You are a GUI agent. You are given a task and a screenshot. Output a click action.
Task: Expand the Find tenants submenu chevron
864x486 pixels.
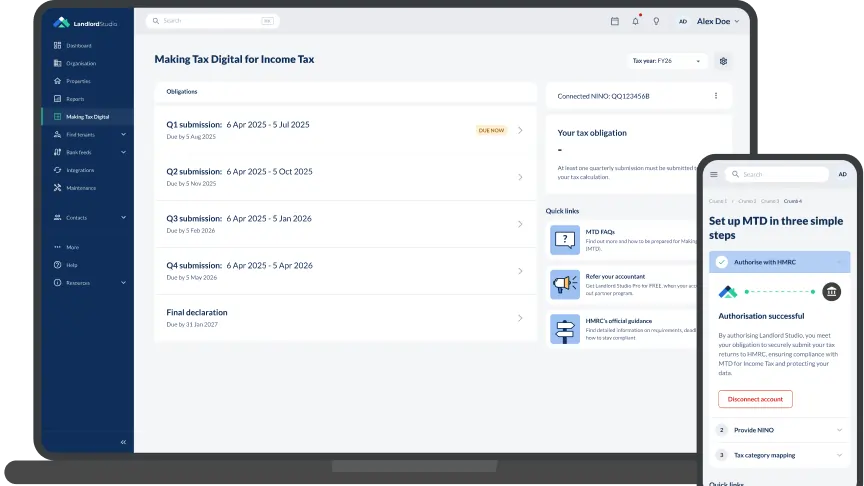(x=123, y=134)
